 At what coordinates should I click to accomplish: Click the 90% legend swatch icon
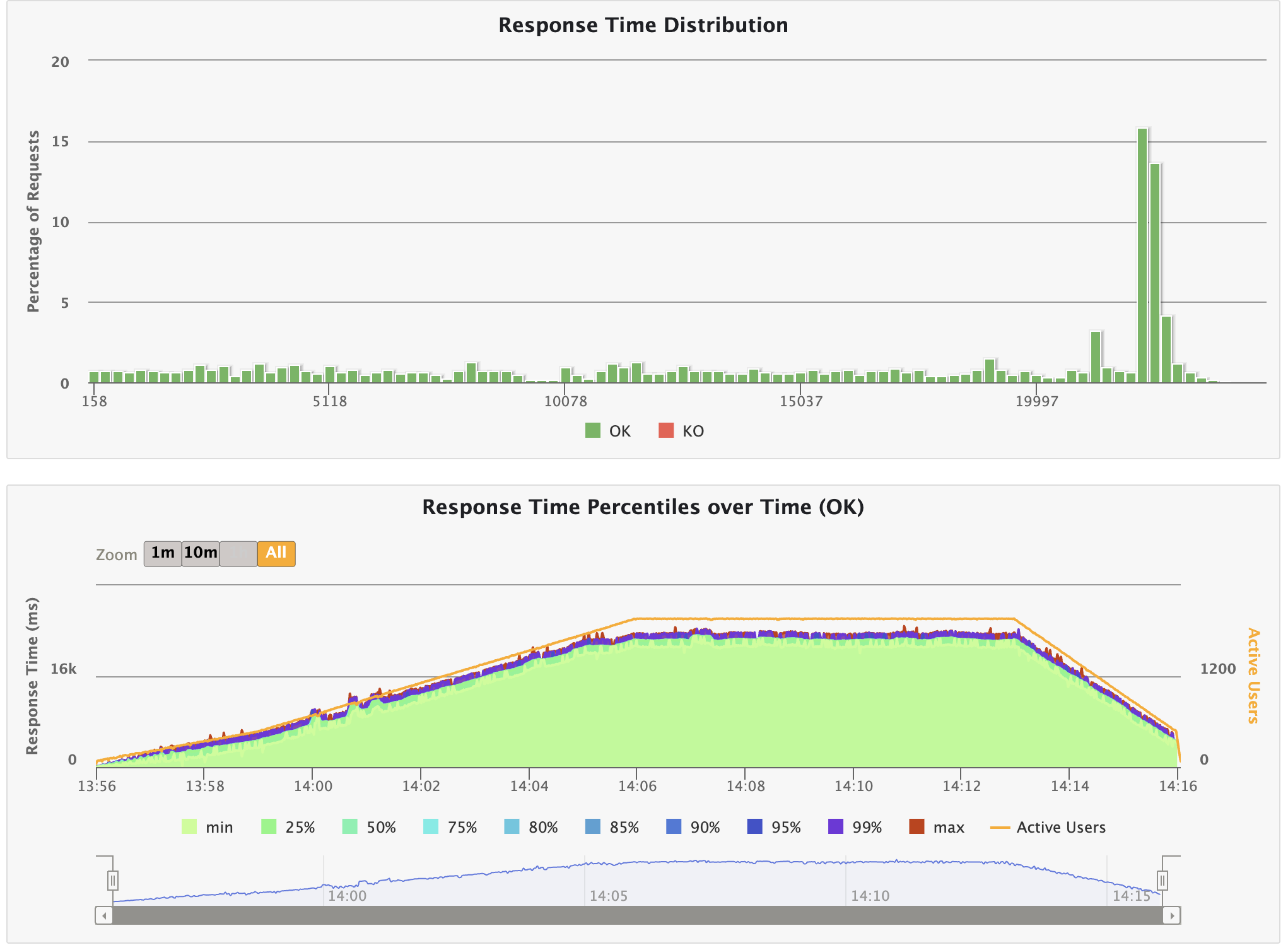click(x=674, y=826)
